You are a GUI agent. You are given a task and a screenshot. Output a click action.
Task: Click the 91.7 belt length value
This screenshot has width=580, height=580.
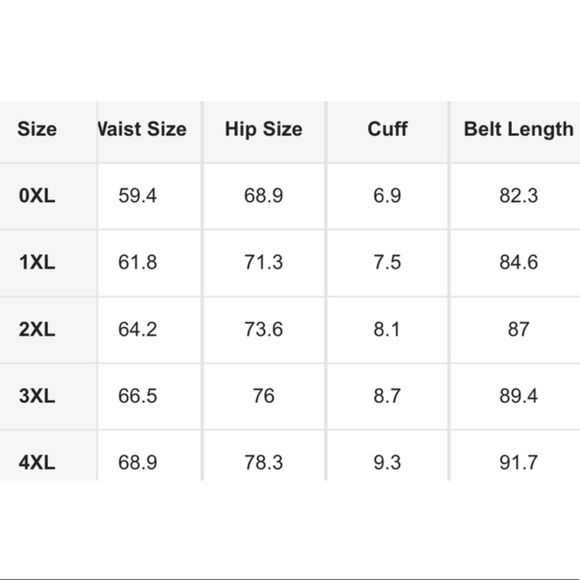519,462
